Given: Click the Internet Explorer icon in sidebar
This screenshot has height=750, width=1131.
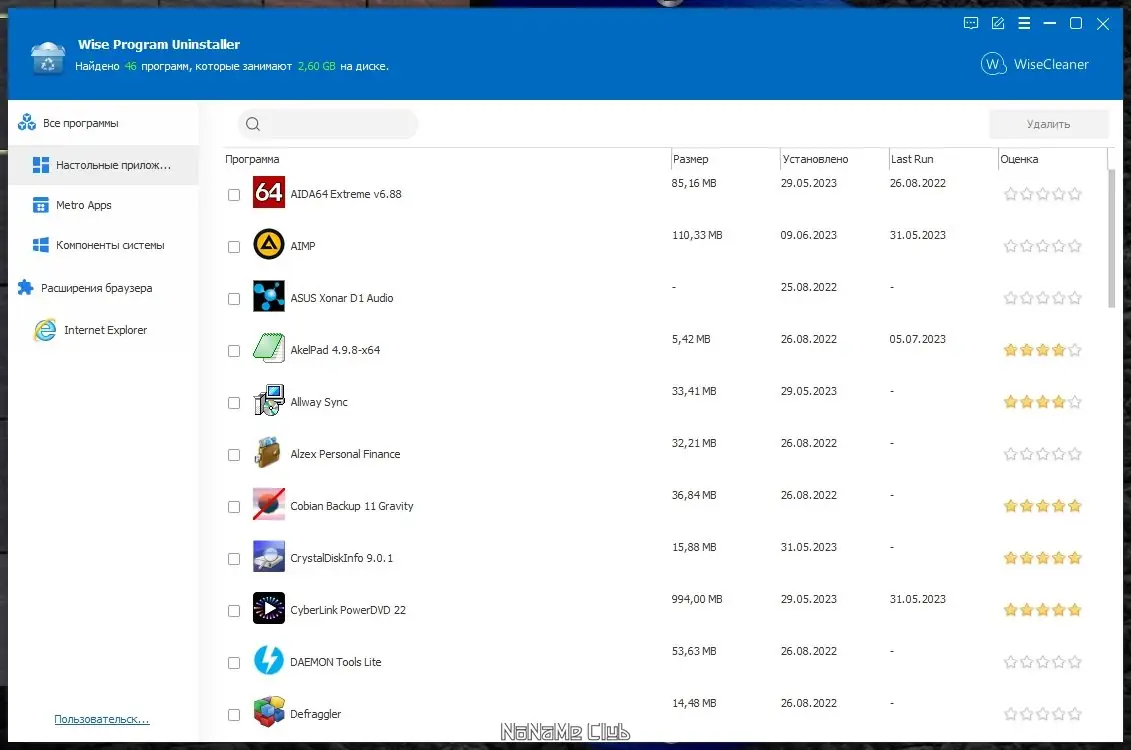Looking at the screenshot, I should 45,330.
